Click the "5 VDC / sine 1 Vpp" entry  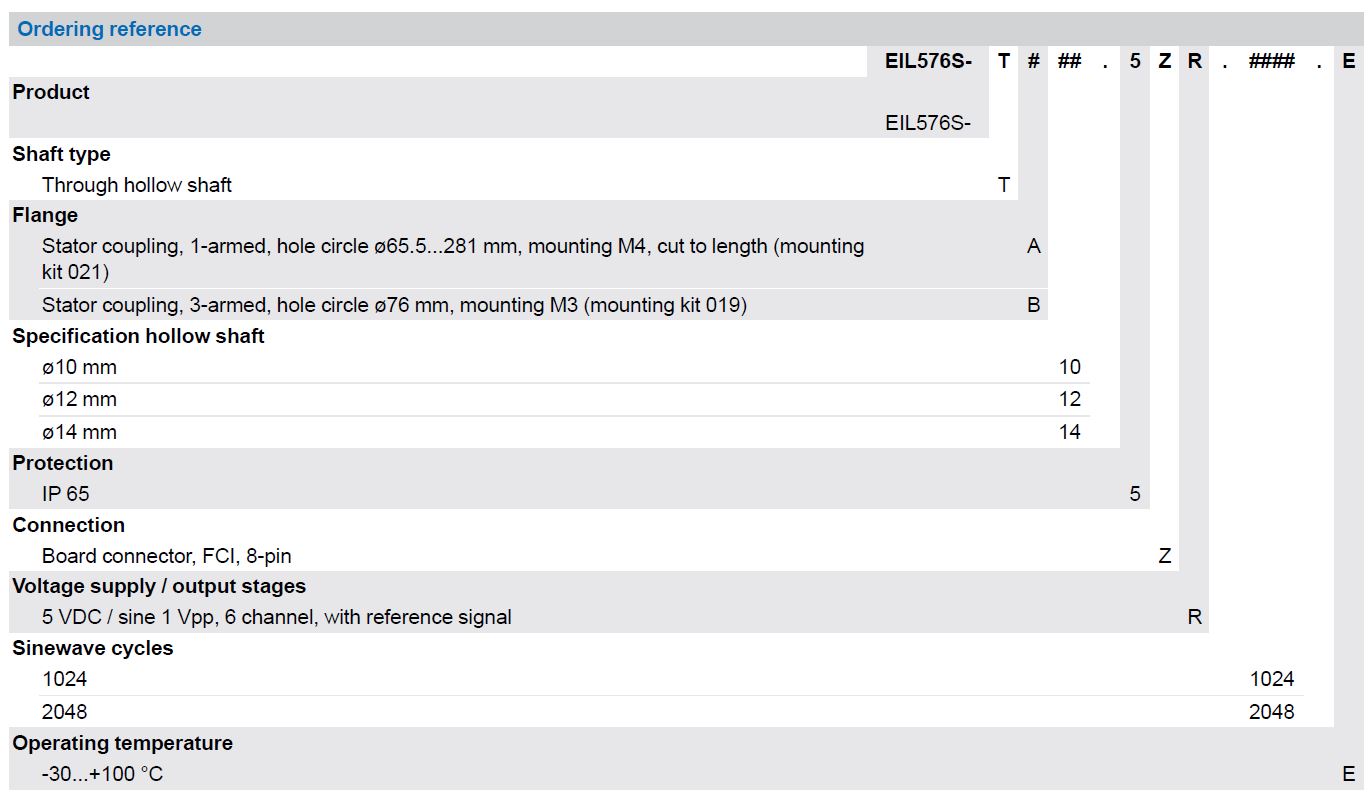click(x=277, y=617)
